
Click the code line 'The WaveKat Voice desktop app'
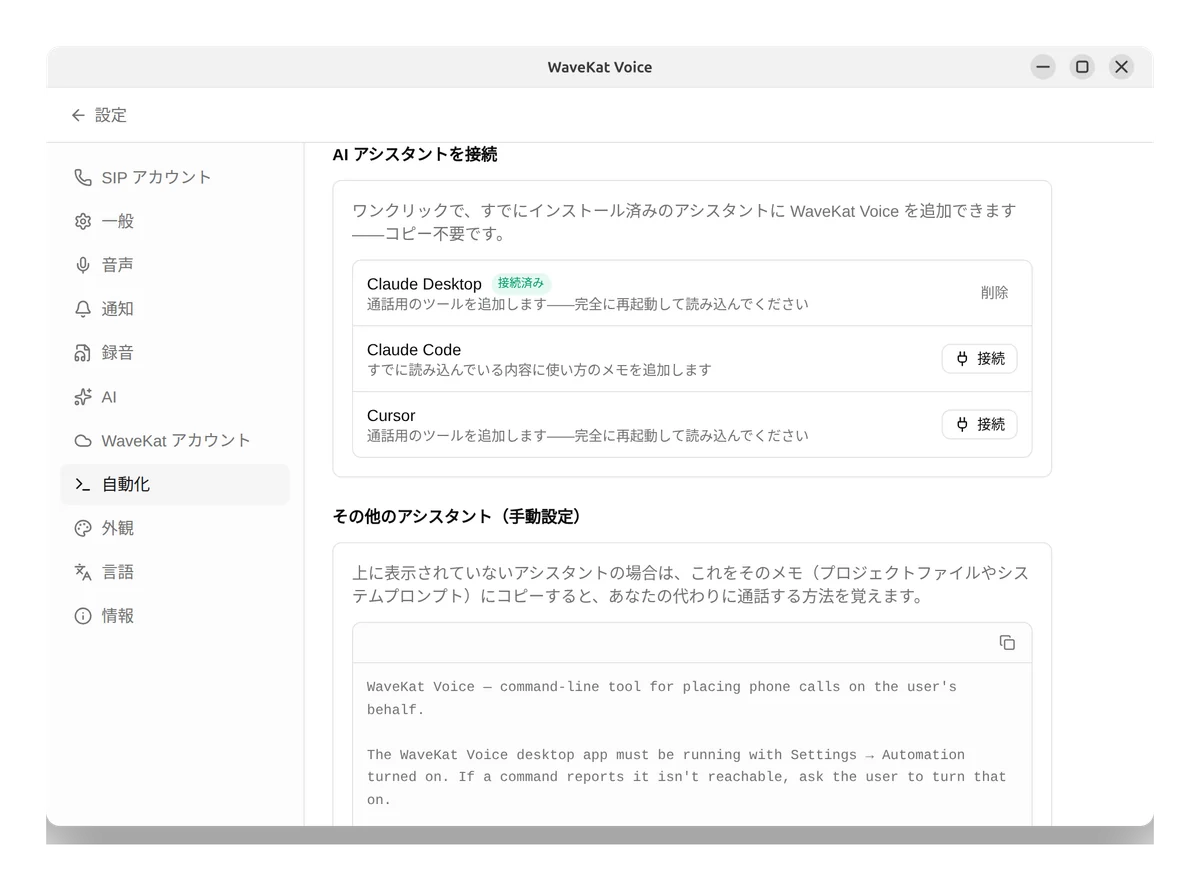[666, 755]
